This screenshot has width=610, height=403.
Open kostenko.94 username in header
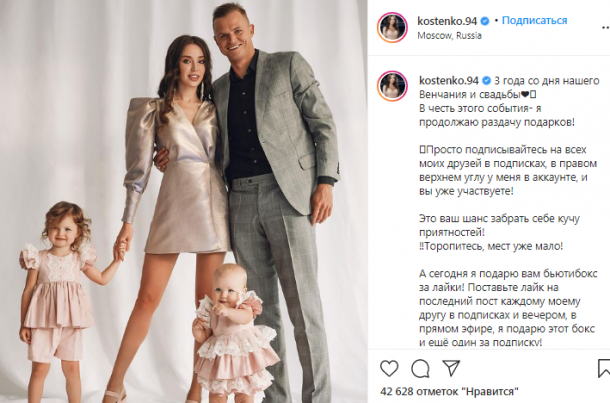(x=447, y=21)
